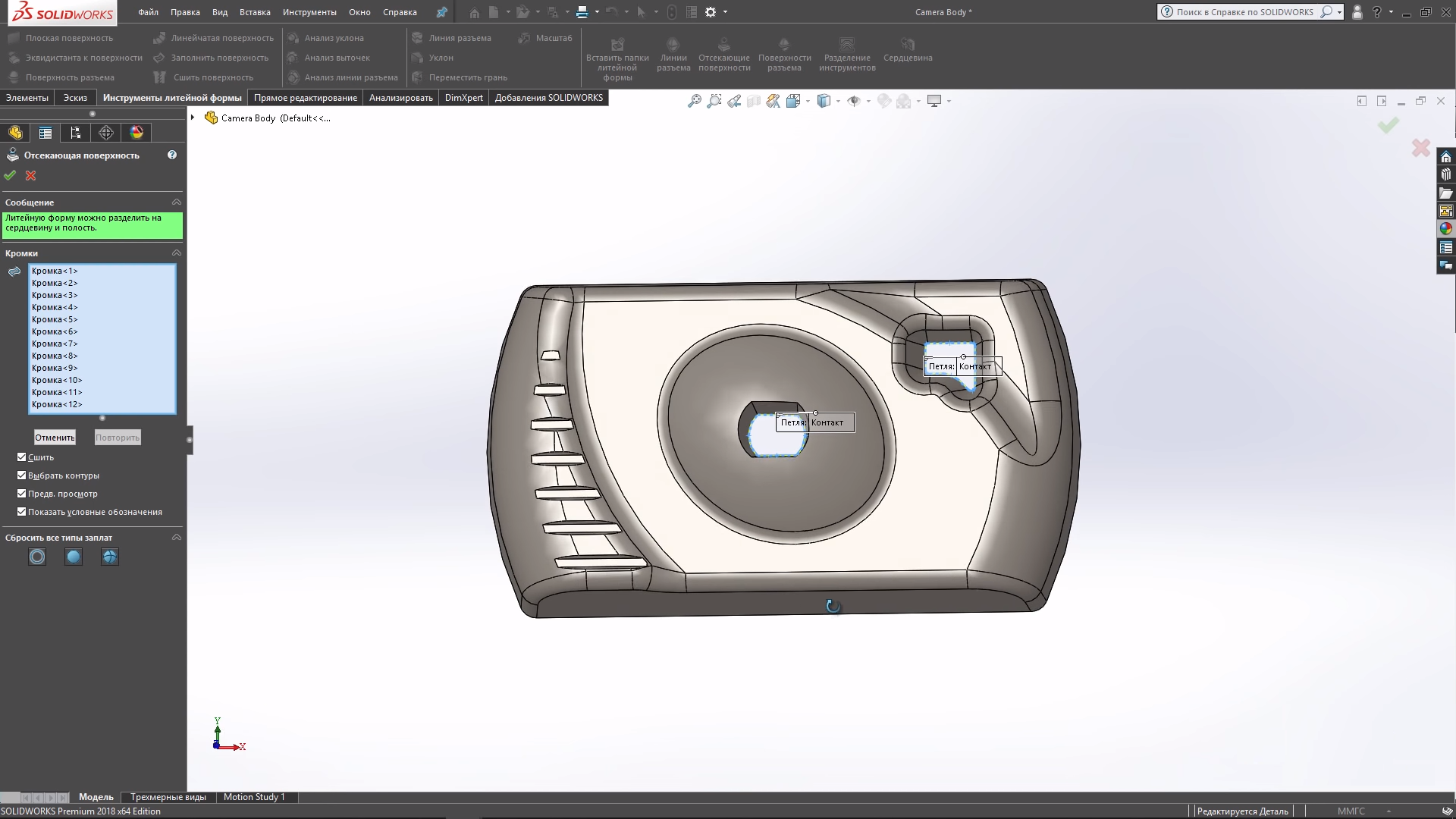Open Custom Properties in task pane
The height and width of the screenshot is (819, 1456).
[1445, 247]
